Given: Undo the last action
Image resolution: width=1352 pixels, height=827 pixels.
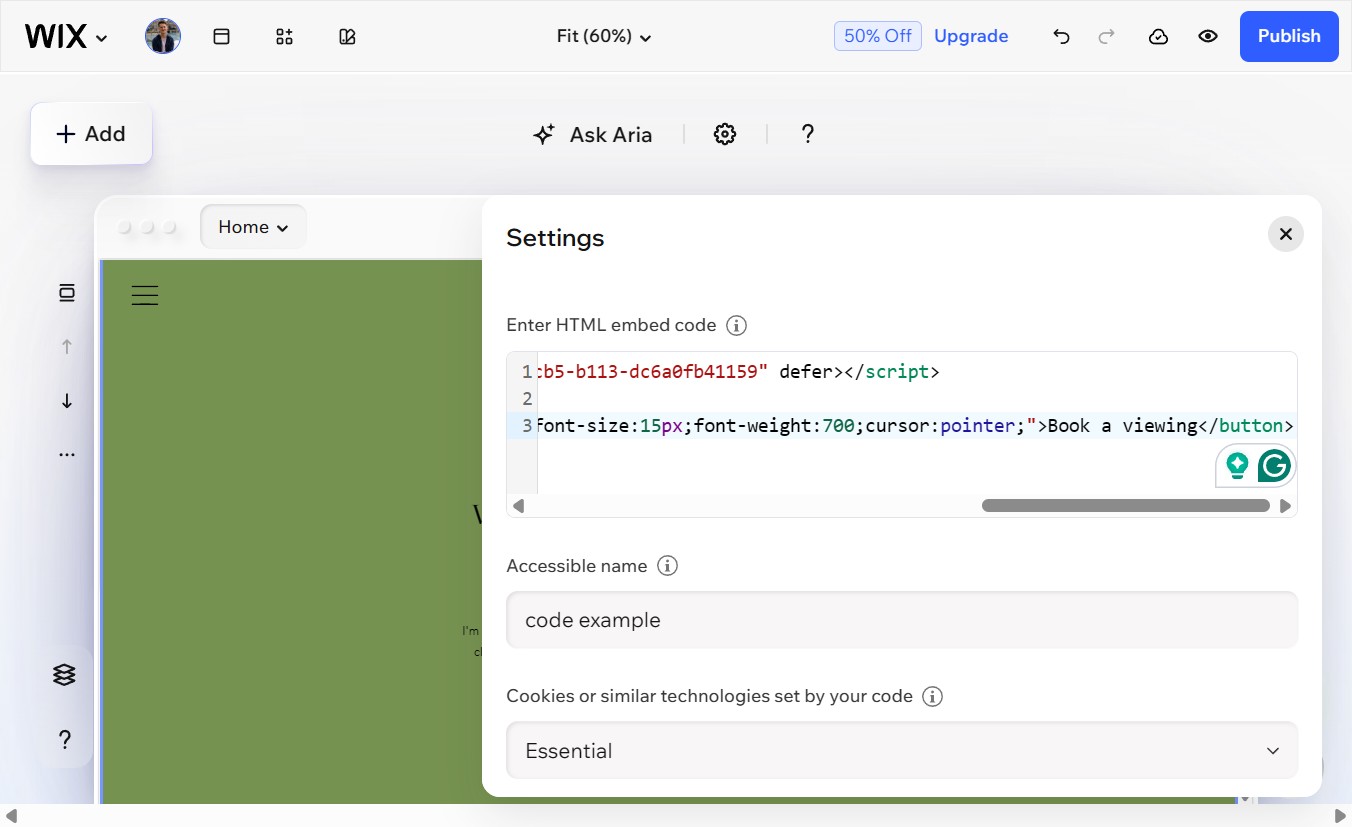Looking at the screenshot, I should point(1061,36).
